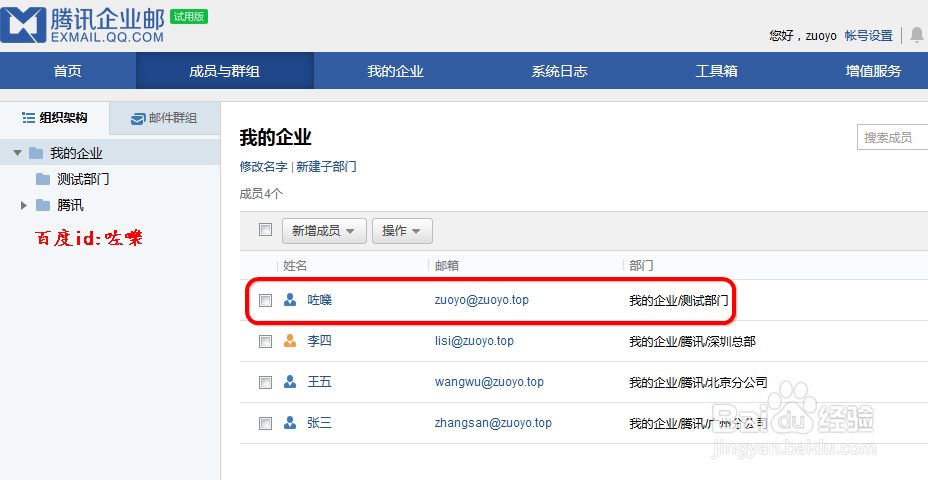This screenshot has width=928, height=480.
Task: Click department text 我的企业/测试部门
Action: (679, 301)
